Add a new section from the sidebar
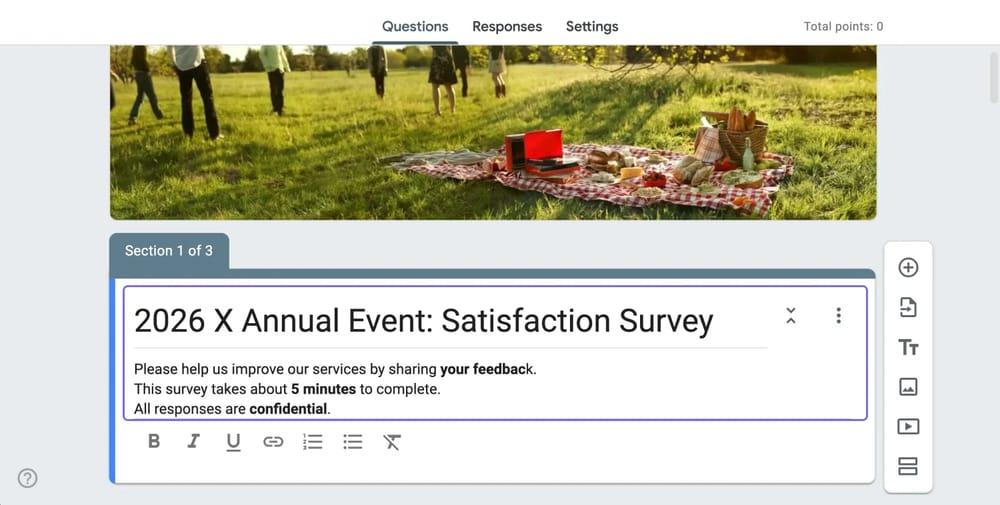The width and height of the screenshot is (1000, 505). coord(908,466)
